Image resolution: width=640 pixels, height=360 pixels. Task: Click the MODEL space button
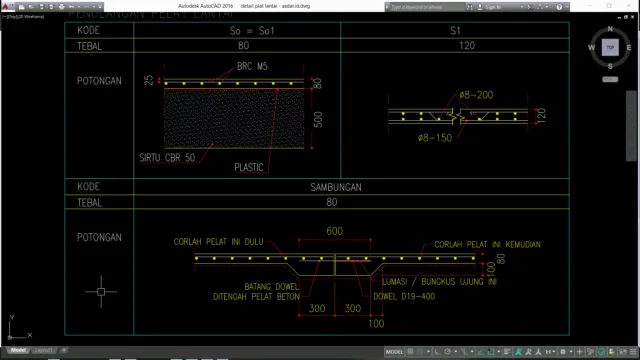click(394, 352)
